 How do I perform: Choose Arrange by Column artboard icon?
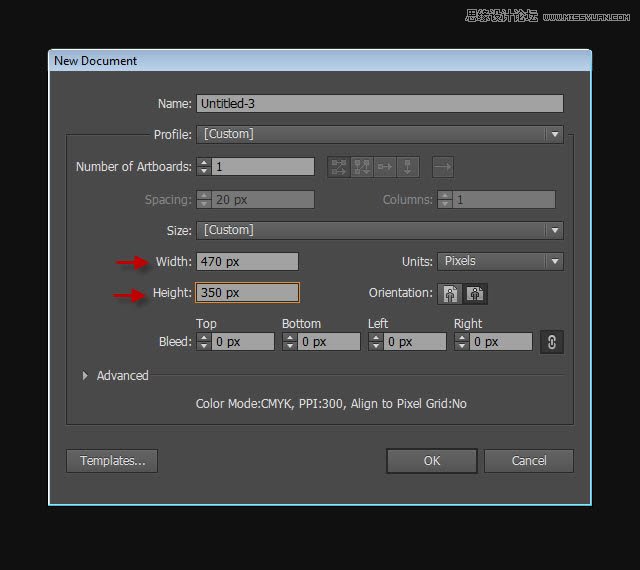point(408,167)
